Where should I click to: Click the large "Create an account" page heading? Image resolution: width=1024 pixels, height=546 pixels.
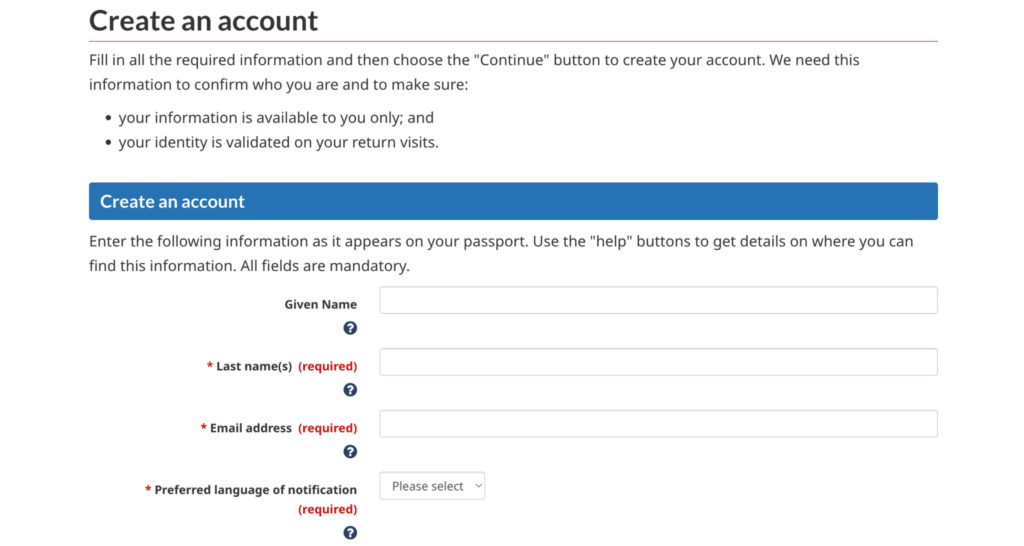tap(203, 20)
